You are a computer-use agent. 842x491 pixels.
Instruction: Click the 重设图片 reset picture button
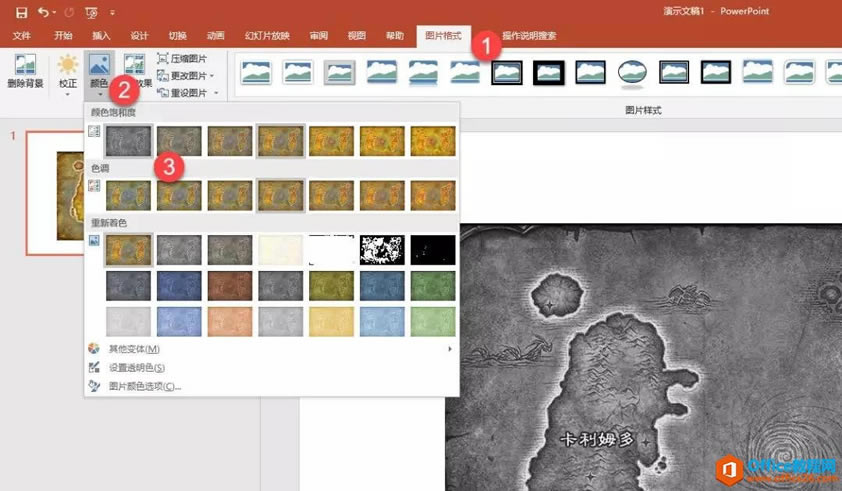tap(182, 93)
